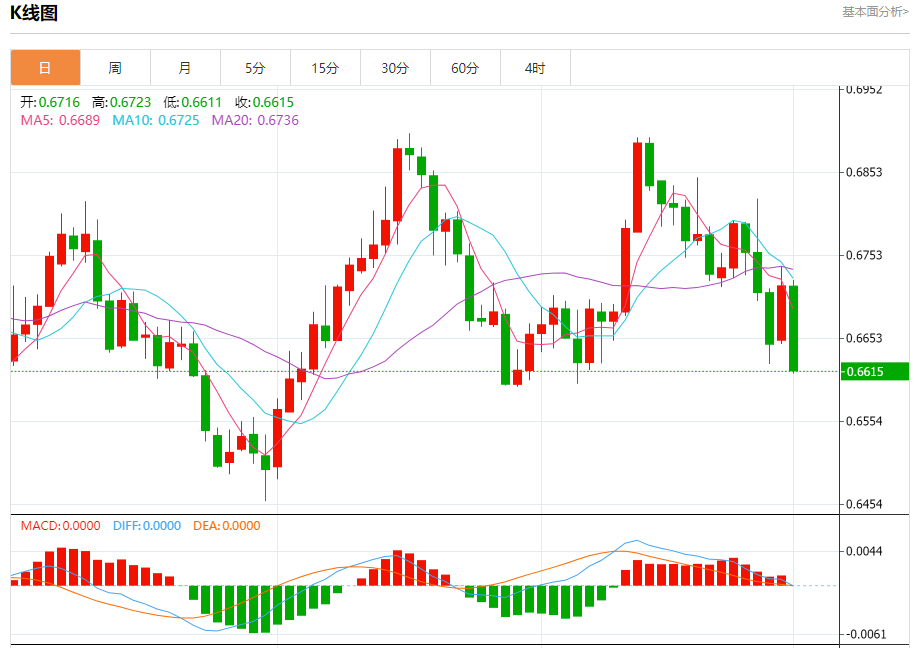Click the MA5: 0.6689 indicator label
Viewport: 922px width, 648px height.
pos(60,121)
